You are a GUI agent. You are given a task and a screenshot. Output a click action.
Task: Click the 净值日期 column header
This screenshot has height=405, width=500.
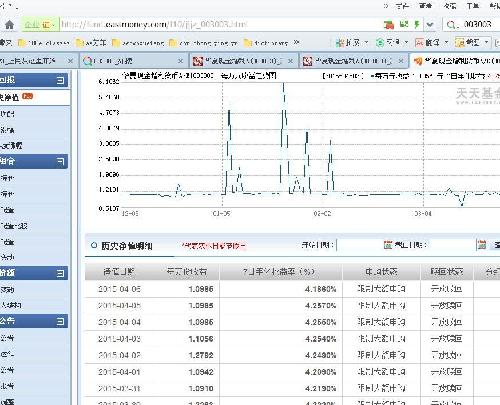(119, 272)
